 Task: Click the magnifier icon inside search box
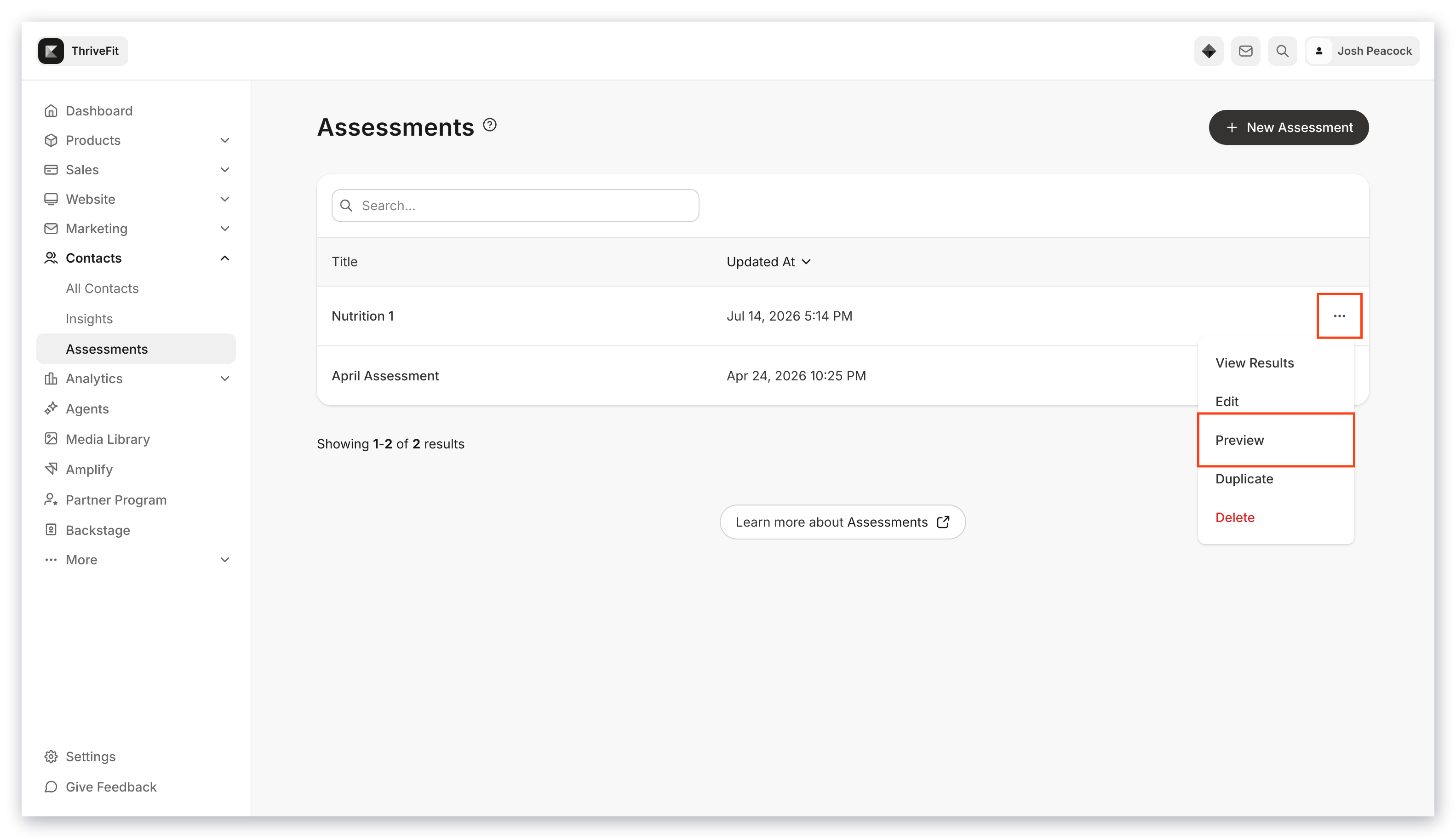coord(346,206)
